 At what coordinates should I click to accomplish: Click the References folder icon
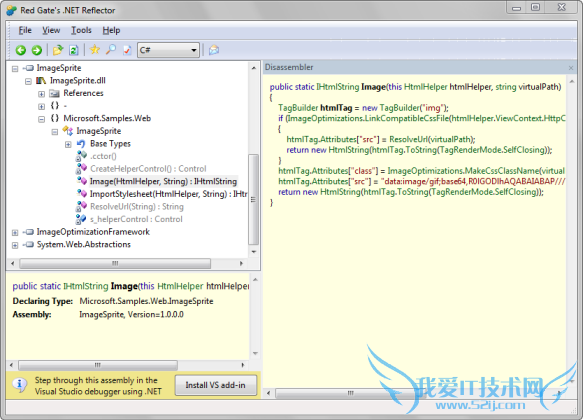coord(55,93)
